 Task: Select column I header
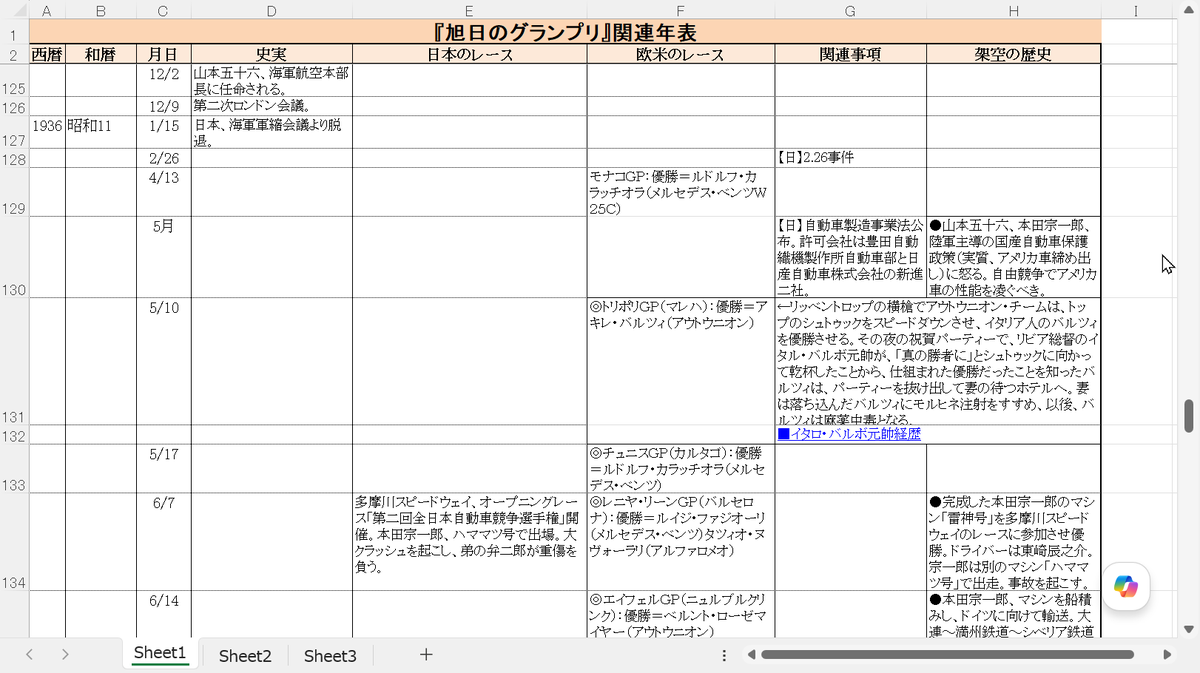1136,11
